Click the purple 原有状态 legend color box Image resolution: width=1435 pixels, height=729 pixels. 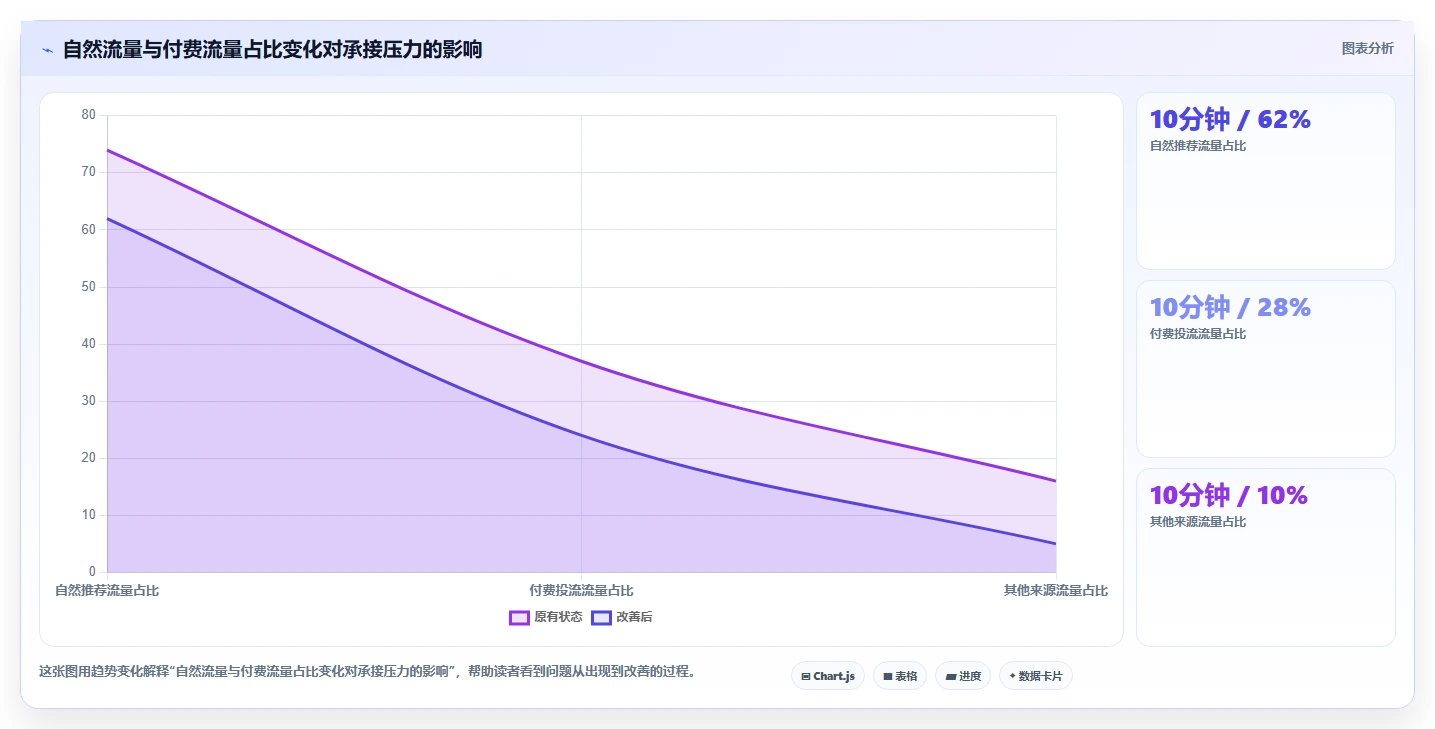pos(519,618)
